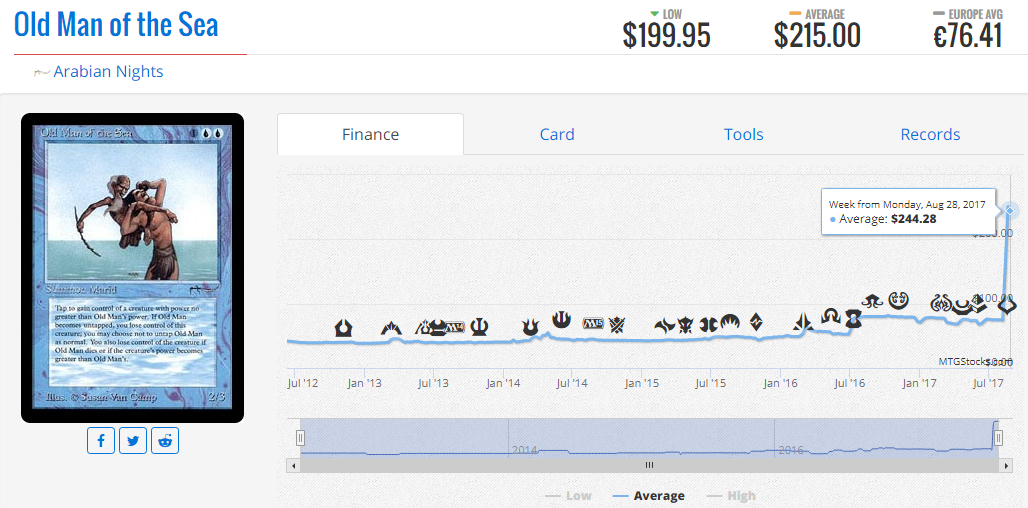Click the chart scrollbar thumb grip
This screenshot has height=508, width=1028.
pyautogui.click(x=650, y=465)
